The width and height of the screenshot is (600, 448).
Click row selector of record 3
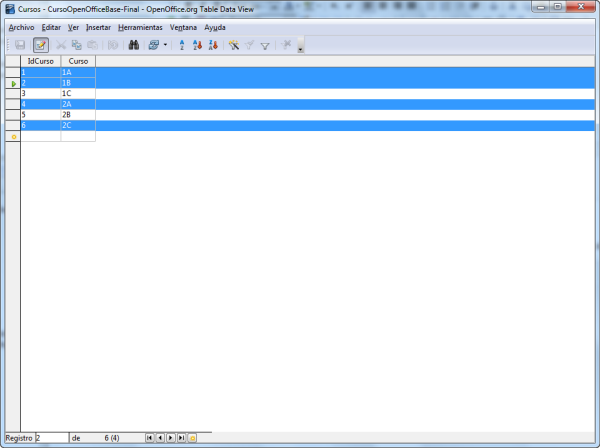click(13, 93)
